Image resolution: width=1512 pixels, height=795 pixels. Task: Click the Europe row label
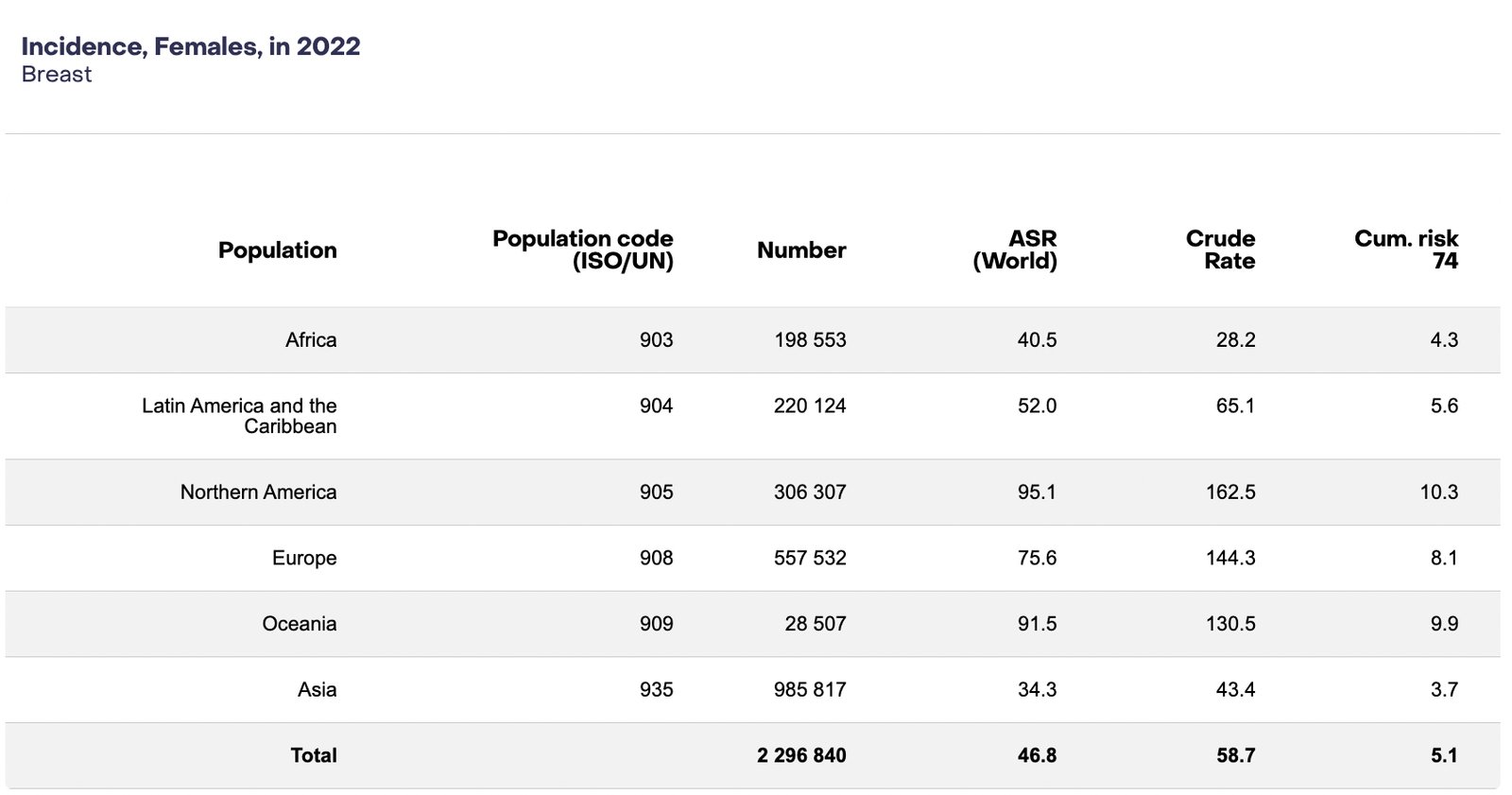304,559
